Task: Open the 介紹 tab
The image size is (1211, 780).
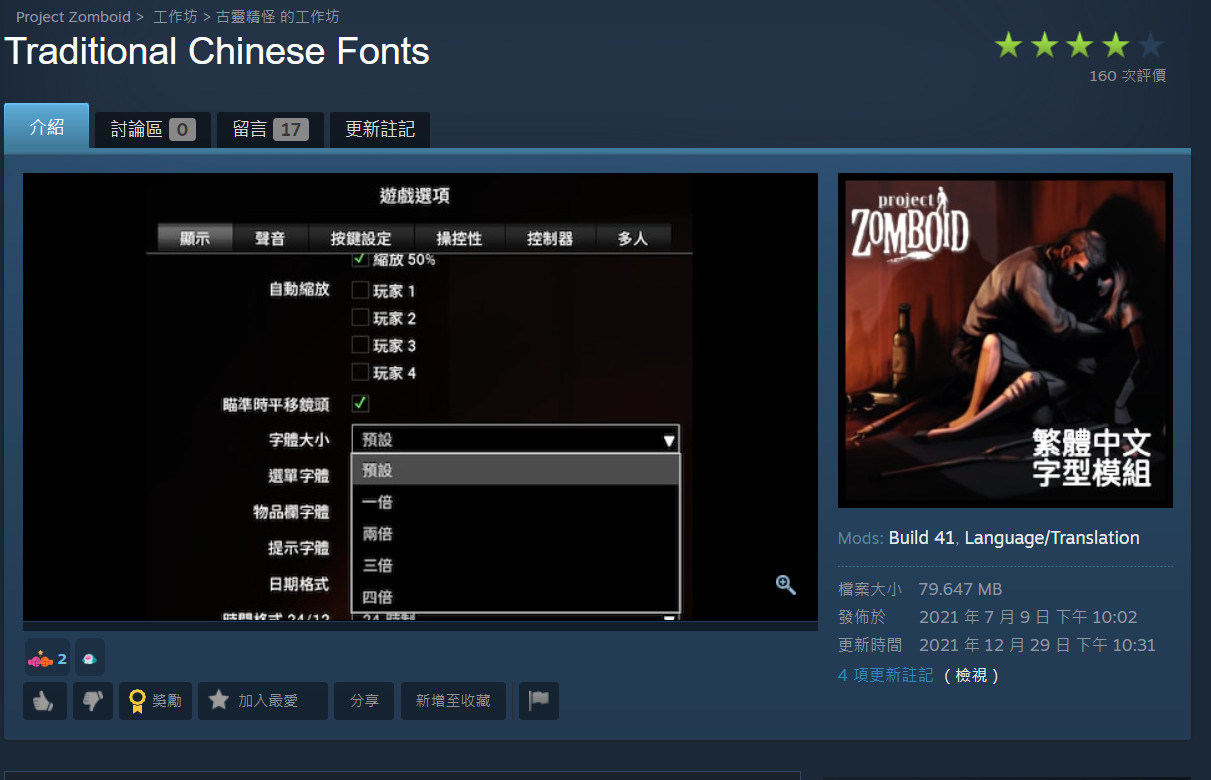Action: pos(47,126)
